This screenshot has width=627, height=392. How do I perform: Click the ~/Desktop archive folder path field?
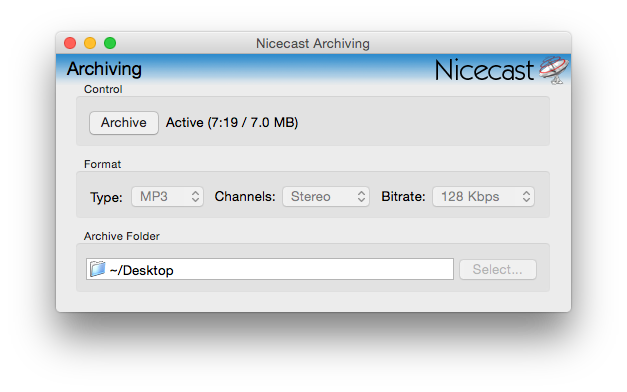(270, 269)
